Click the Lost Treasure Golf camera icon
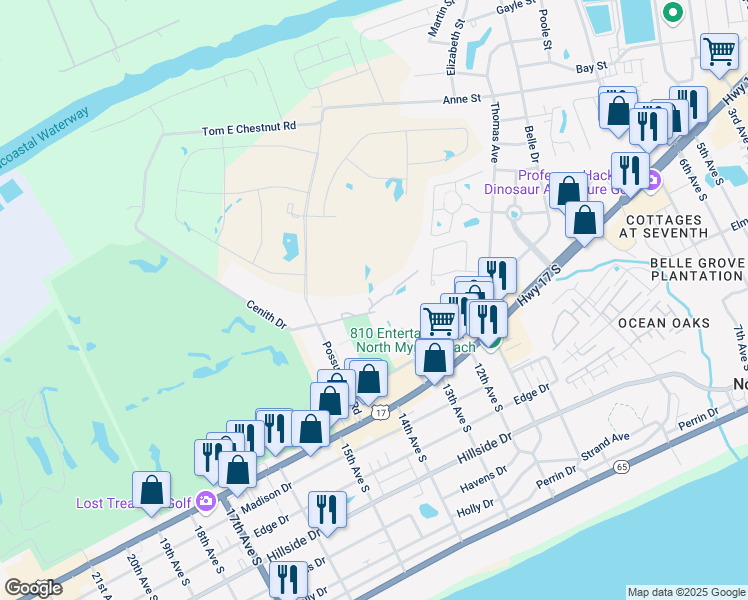 (206, 502)
